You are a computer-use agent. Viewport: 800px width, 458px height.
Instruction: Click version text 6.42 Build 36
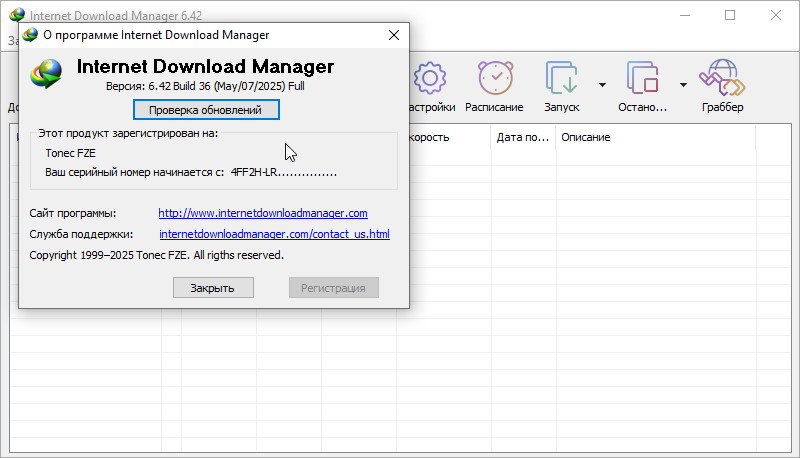coord(205,86)
